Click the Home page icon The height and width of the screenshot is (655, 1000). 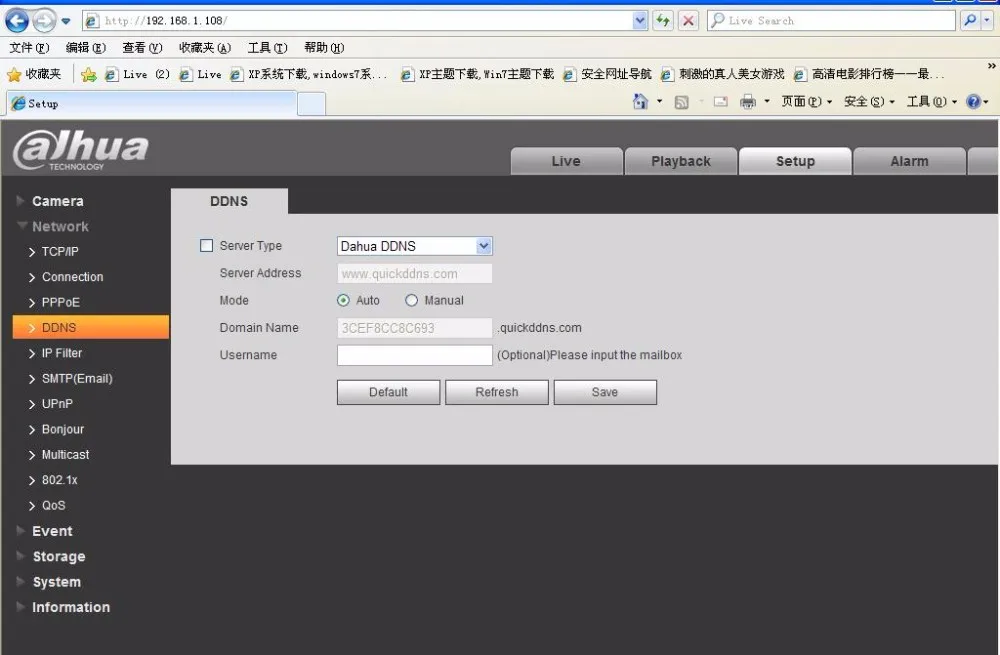[640, 101]
